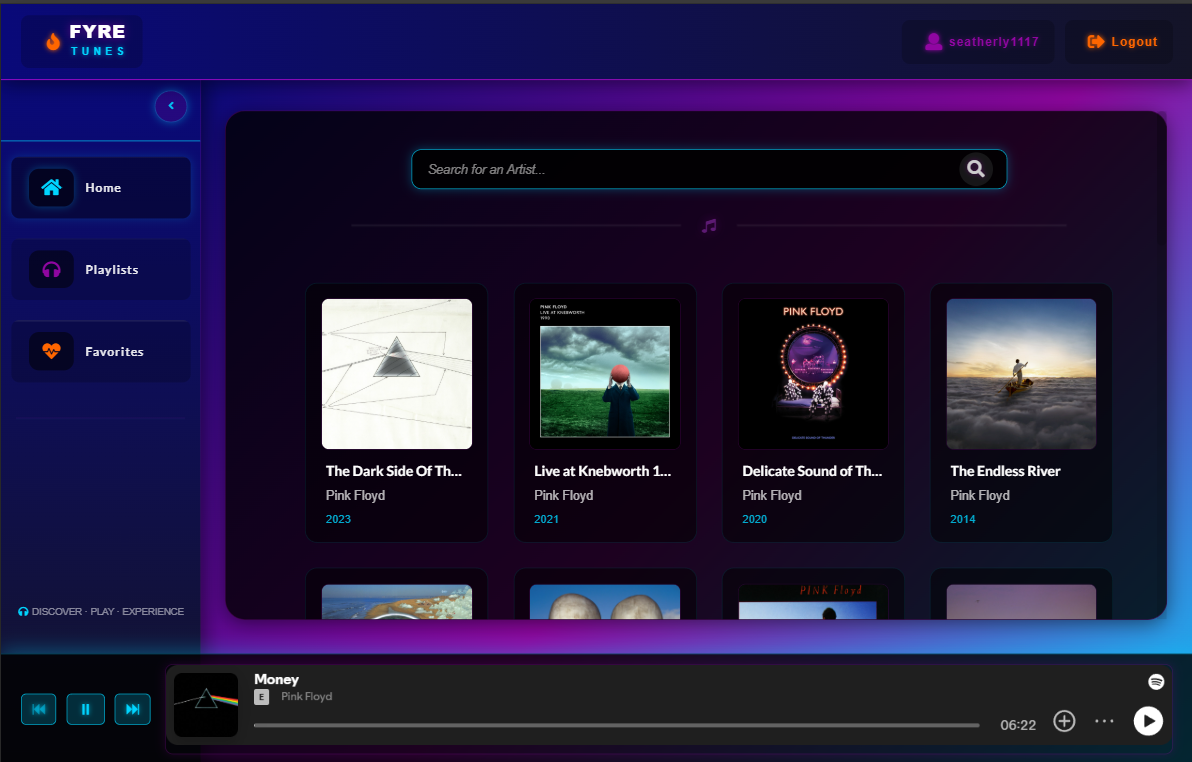Click the song progress bar
This screenshot has height=762, width=1192.
click(x=617, y=724)
